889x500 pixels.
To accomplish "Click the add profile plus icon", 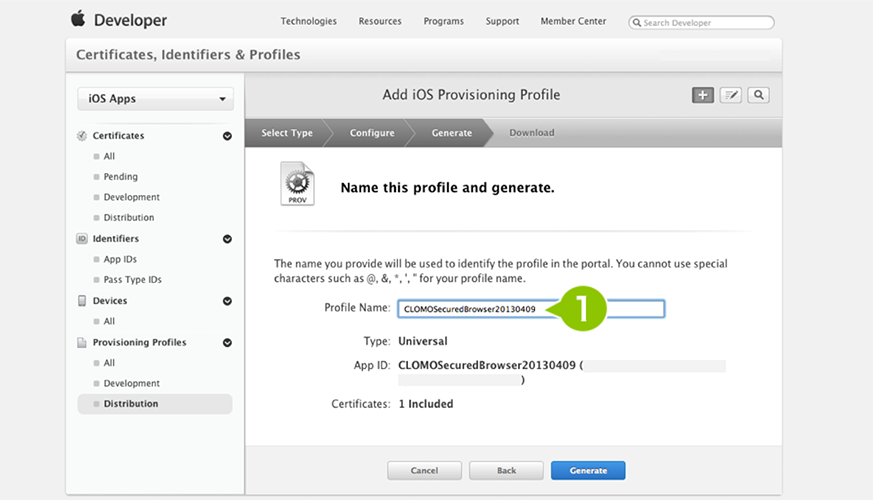I will click(702, 95).
